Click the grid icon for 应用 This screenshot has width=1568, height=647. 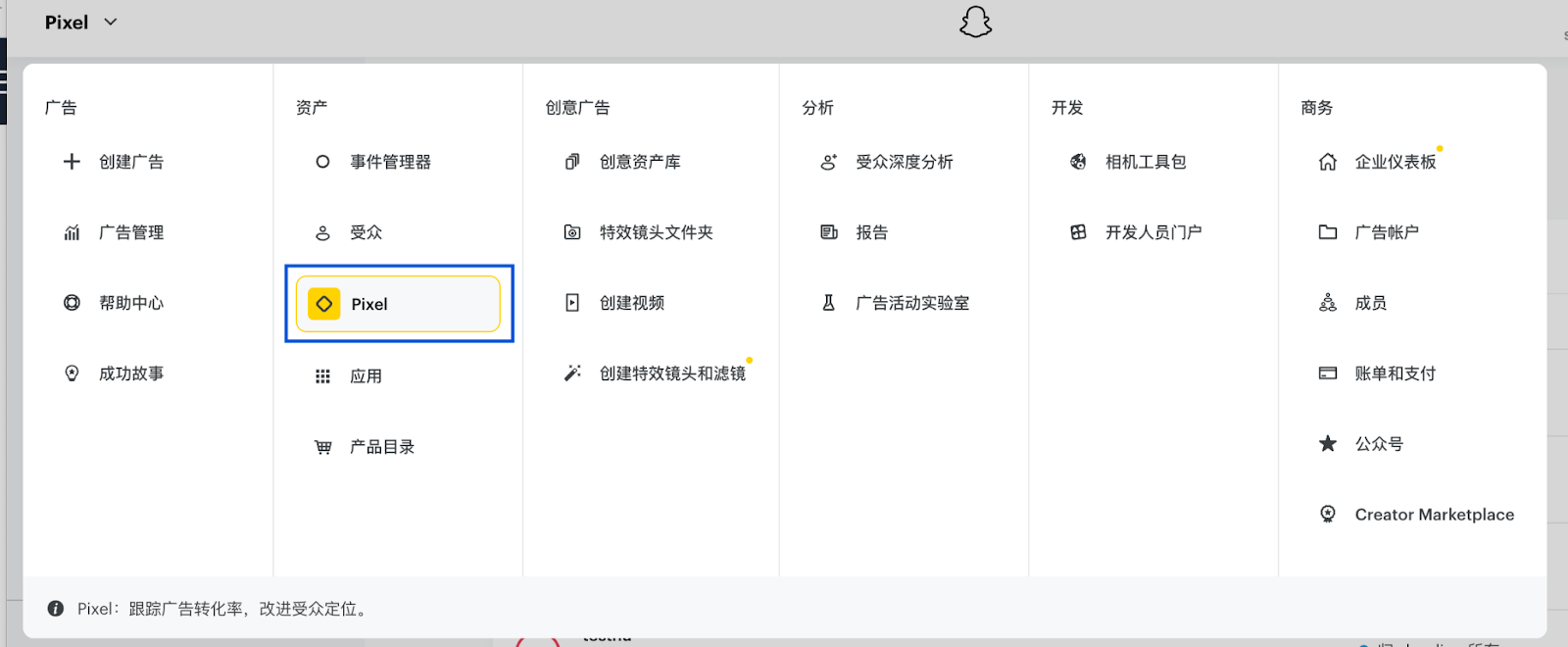coord(322,376)
